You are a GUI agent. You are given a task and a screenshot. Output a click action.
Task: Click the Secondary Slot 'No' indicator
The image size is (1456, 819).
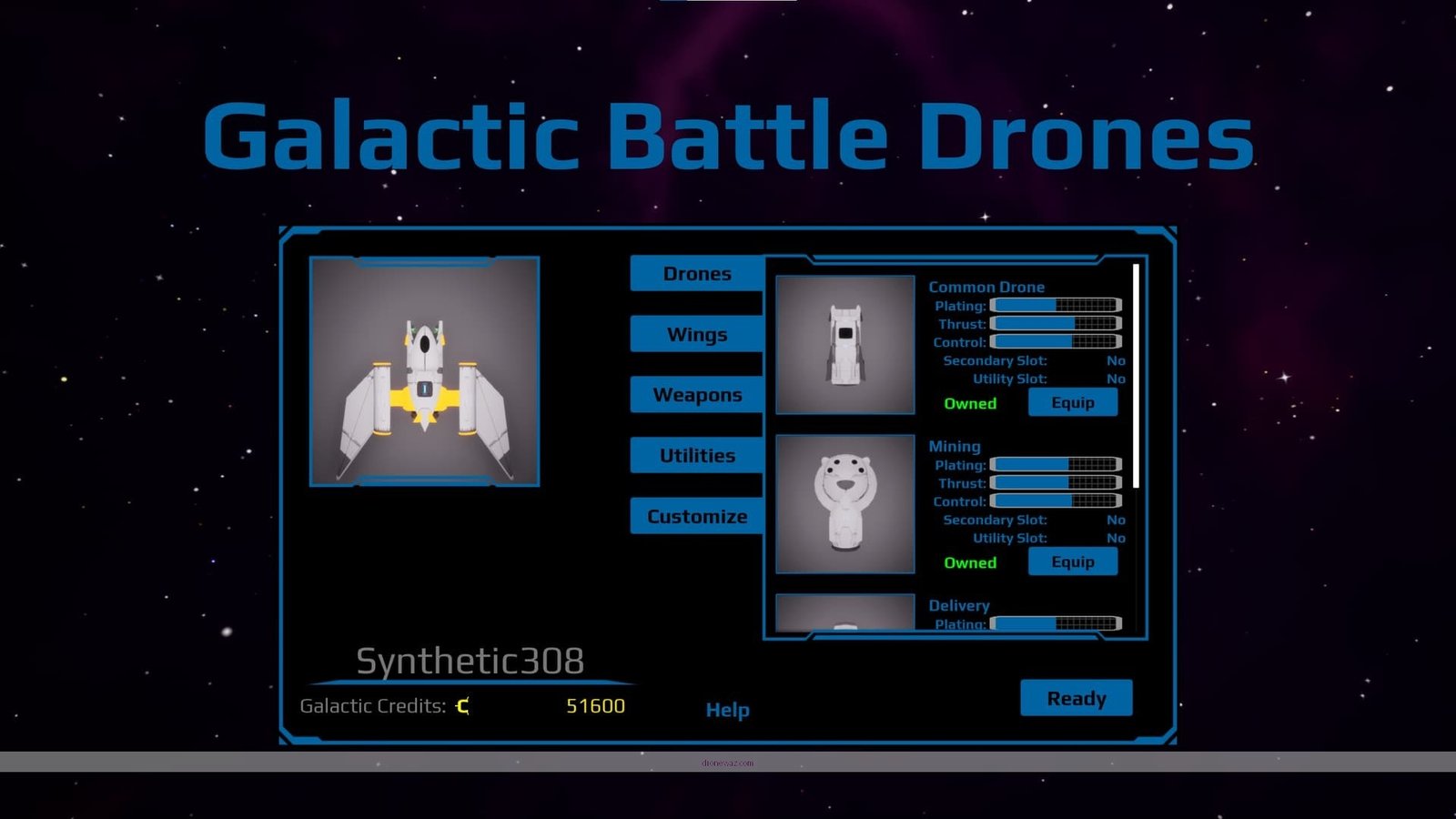pos(1117,360)
